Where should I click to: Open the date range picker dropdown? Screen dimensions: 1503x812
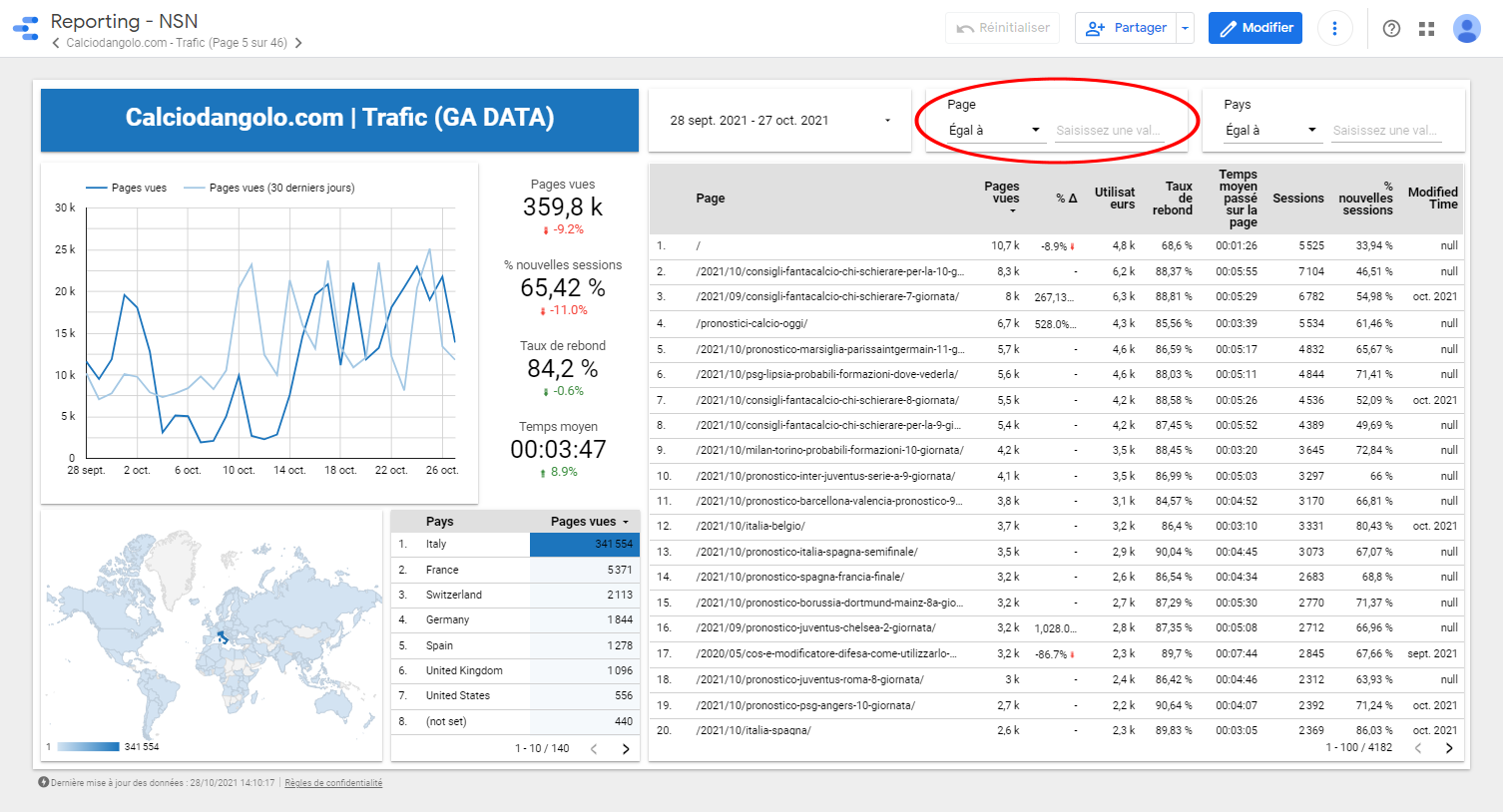779,121
